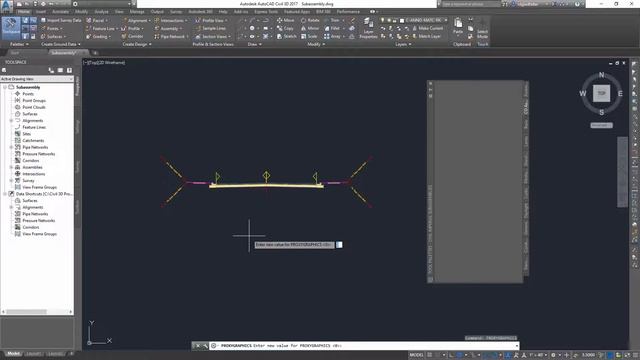Open the Profile View dropdown
Screen dimensions: 640x360
tap(211, 20)
